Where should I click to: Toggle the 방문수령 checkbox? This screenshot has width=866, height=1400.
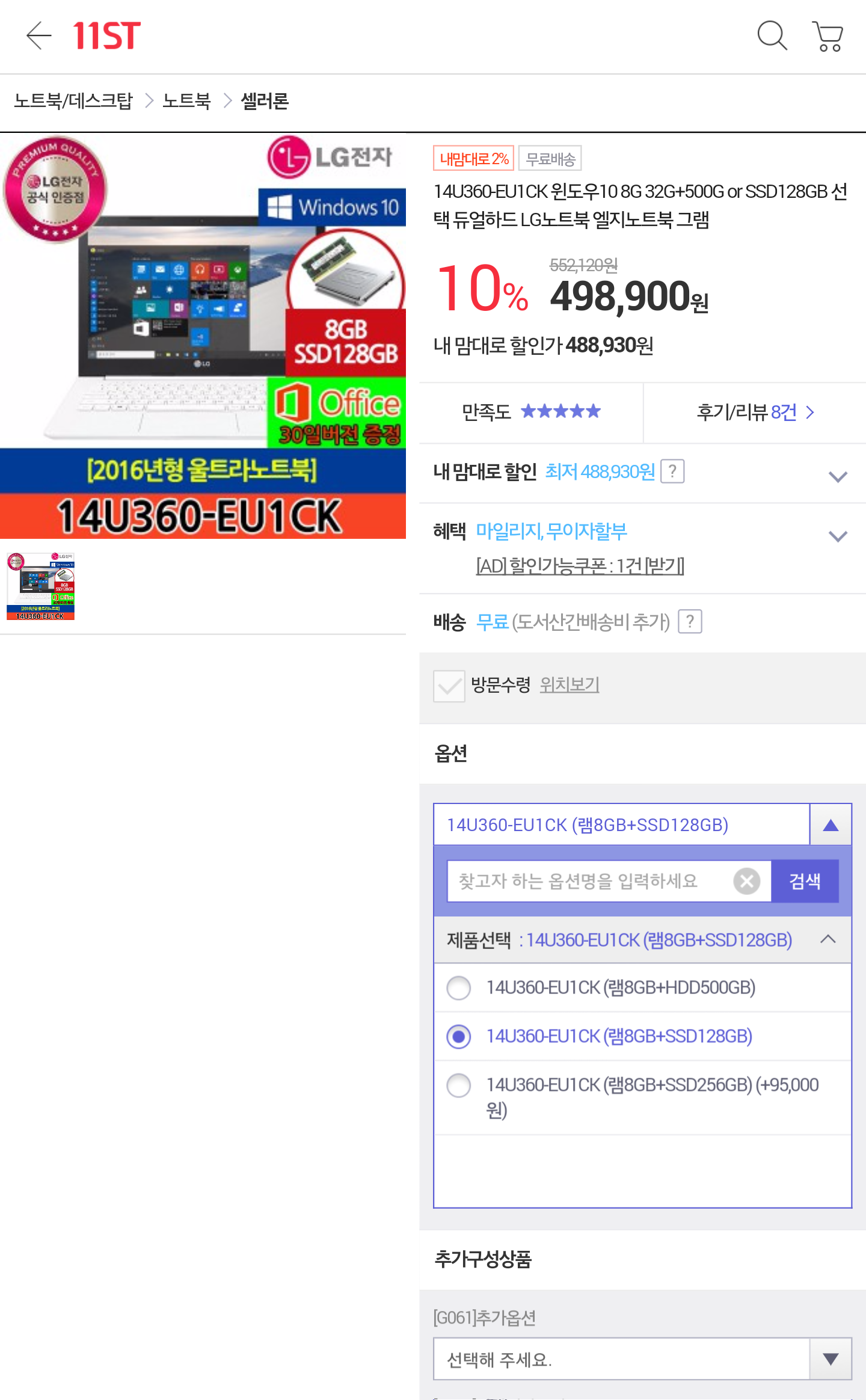pyautogui.click(x=449, y=686)
